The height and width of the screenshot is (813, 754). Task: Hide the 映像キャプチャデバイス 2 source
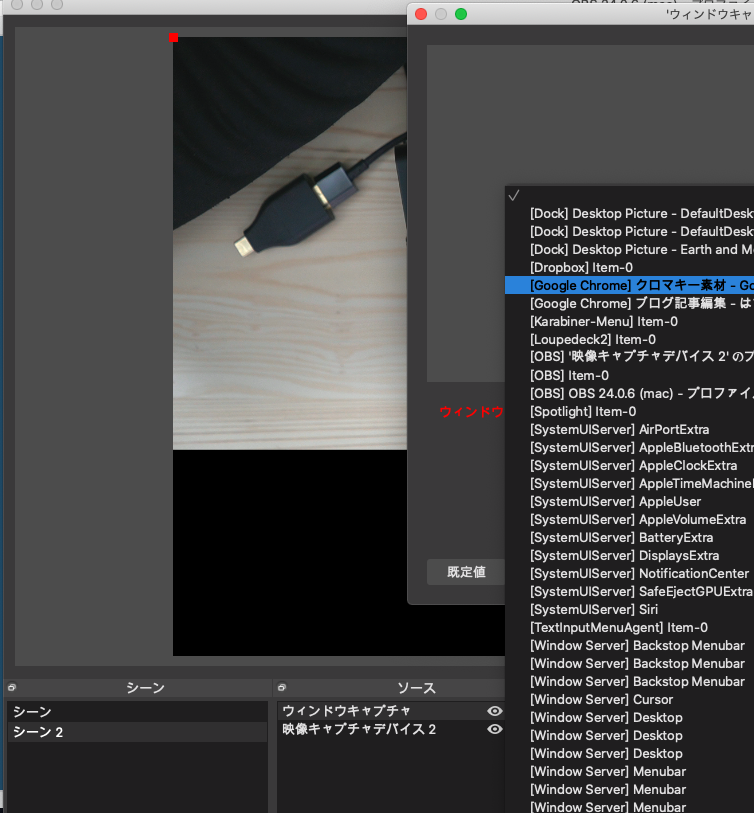[x=495, y=729]
